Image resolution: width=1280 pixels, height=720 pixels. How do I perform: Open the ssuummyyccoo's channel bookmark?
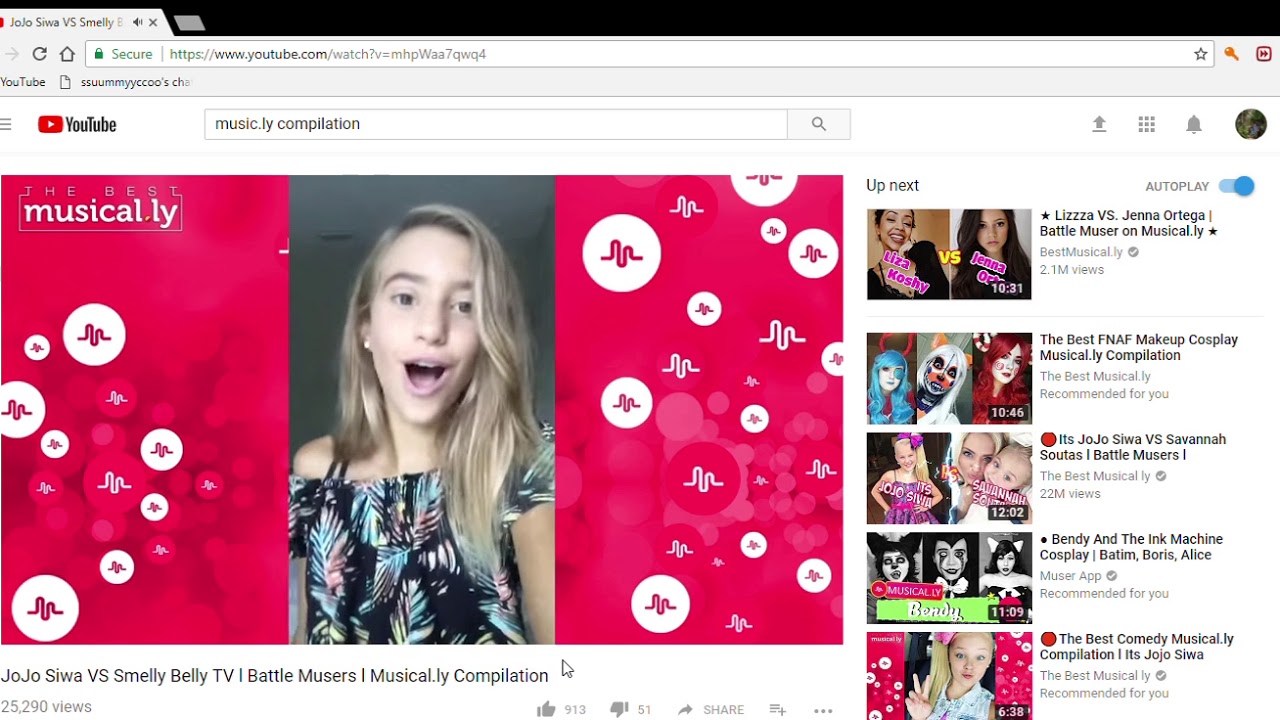pyautogui.click(x=126, y=82)
